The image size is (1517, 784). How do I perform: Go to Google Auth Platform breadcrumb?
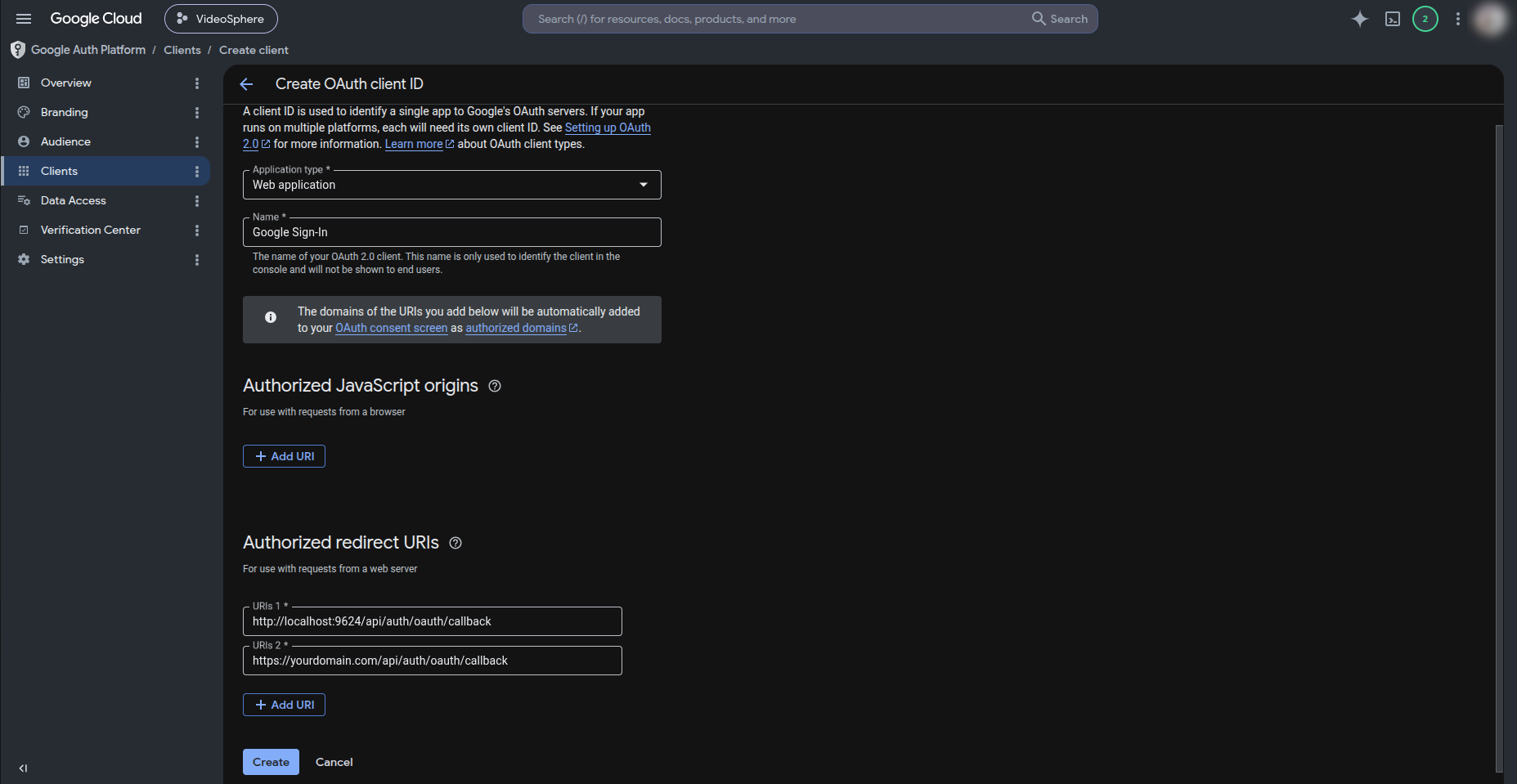click(88, 50)
